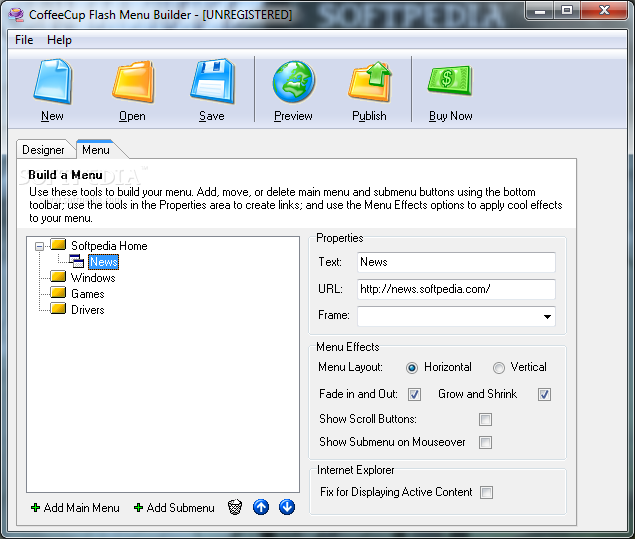This screenshot has width=635, height=539.
Task: Collapse the Softpedia Home tree node
Action: coord(39,246)
